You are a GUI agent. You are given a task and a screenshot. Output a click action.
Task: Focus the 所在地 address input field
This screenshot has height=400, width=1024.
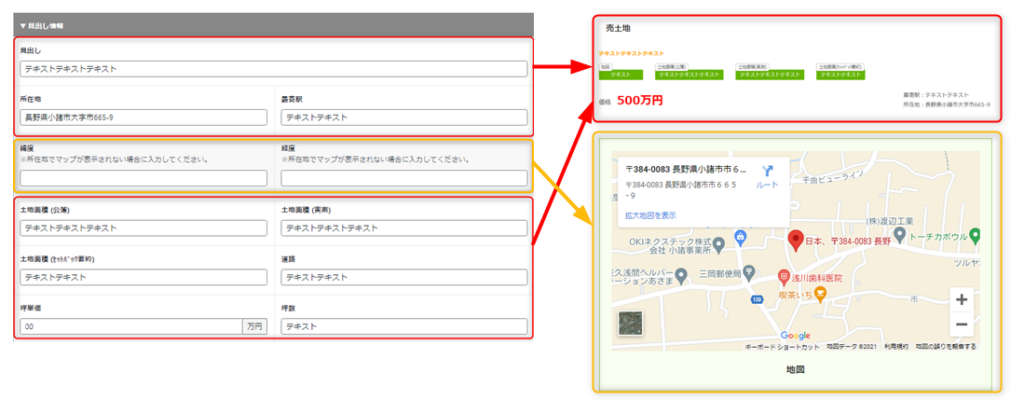(144, 117)
